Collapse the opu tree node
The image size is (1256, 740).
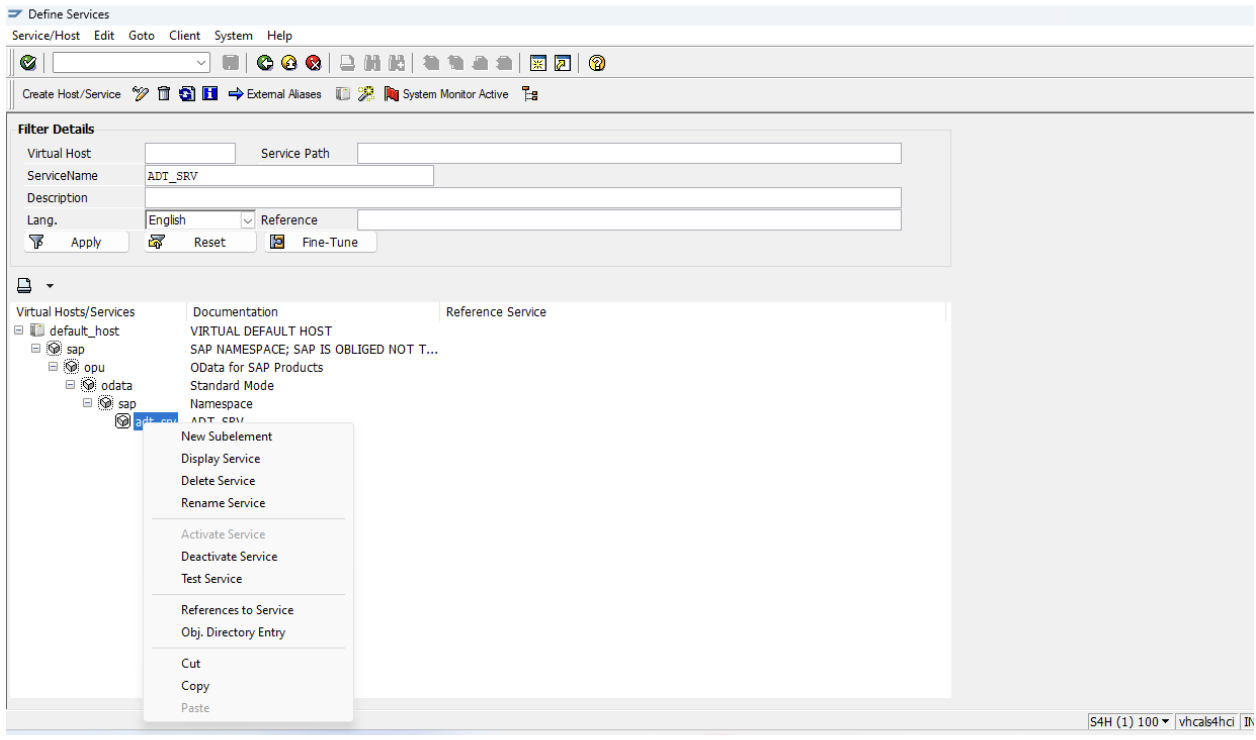(53, 367)
